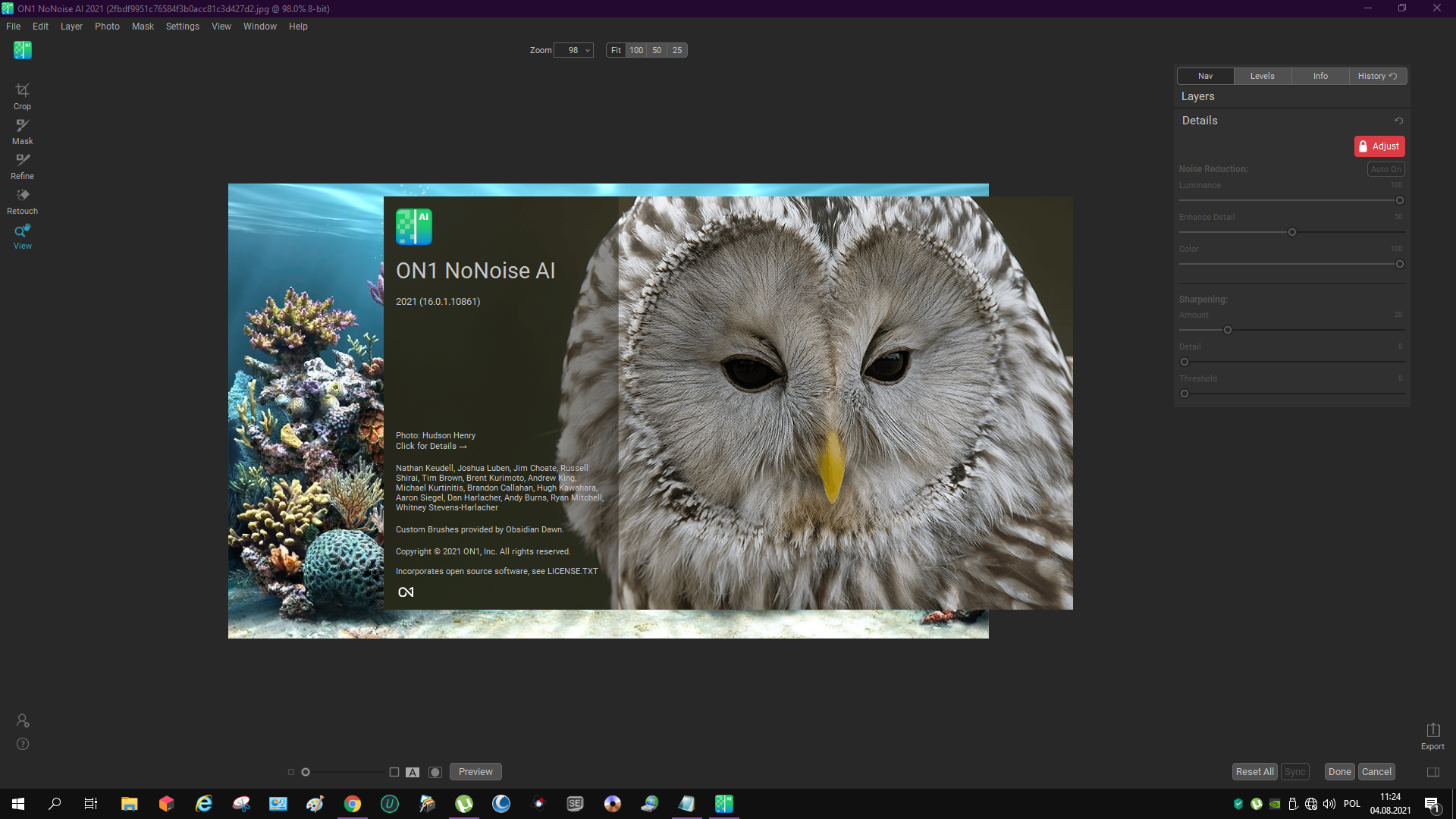Open the Mask menu

pos(143,27)
